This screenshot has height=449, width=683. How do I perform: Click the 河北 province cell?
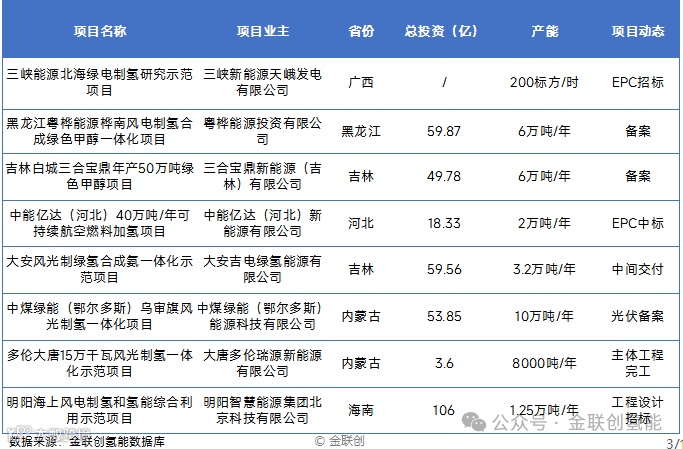pyautogui.click(x=361, y=223)
